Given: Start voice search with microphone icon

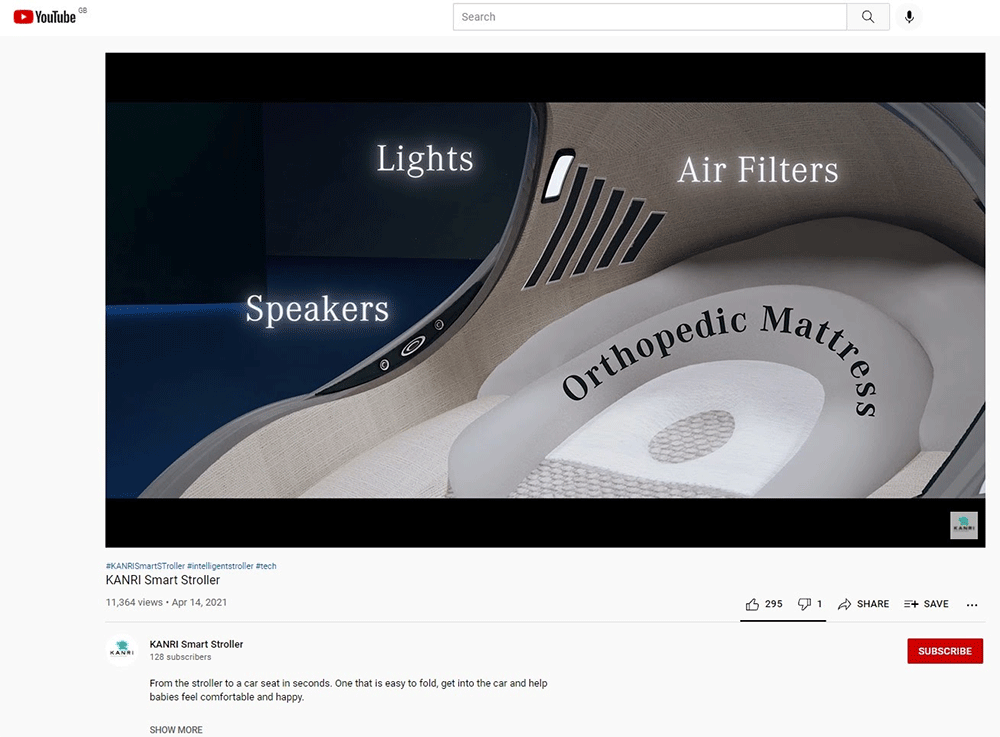Looking at the screenshot, I should coord(909,17).
